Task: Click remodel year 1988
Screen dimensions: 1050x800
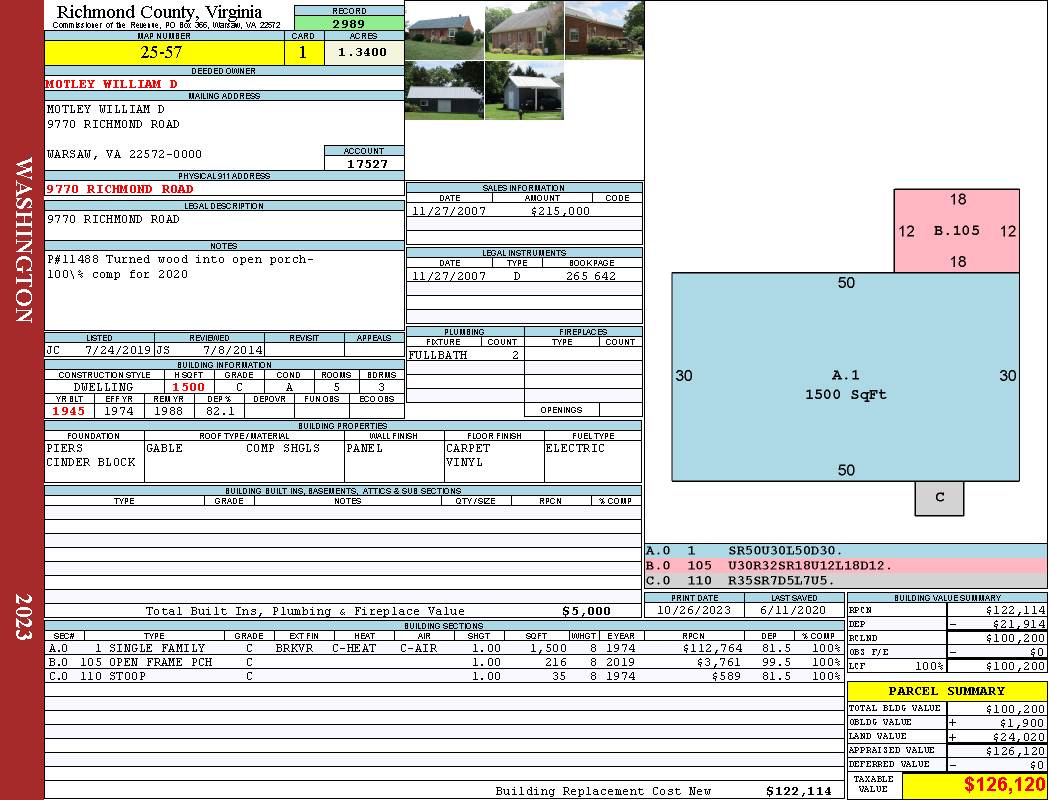Action: pyautogui.click(x=168, y=411)
